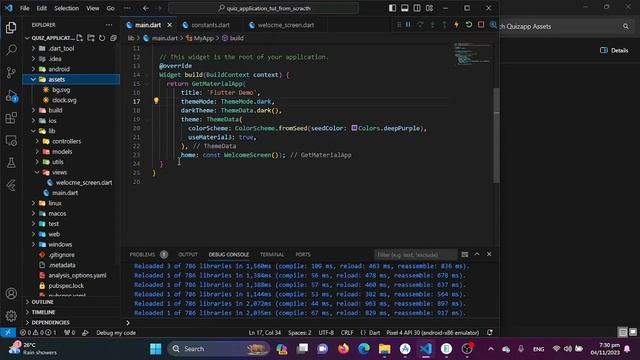Click Step Into debug button
This screenshot has height=360, width=640.
pyautogui.click(x=432, y=25)
